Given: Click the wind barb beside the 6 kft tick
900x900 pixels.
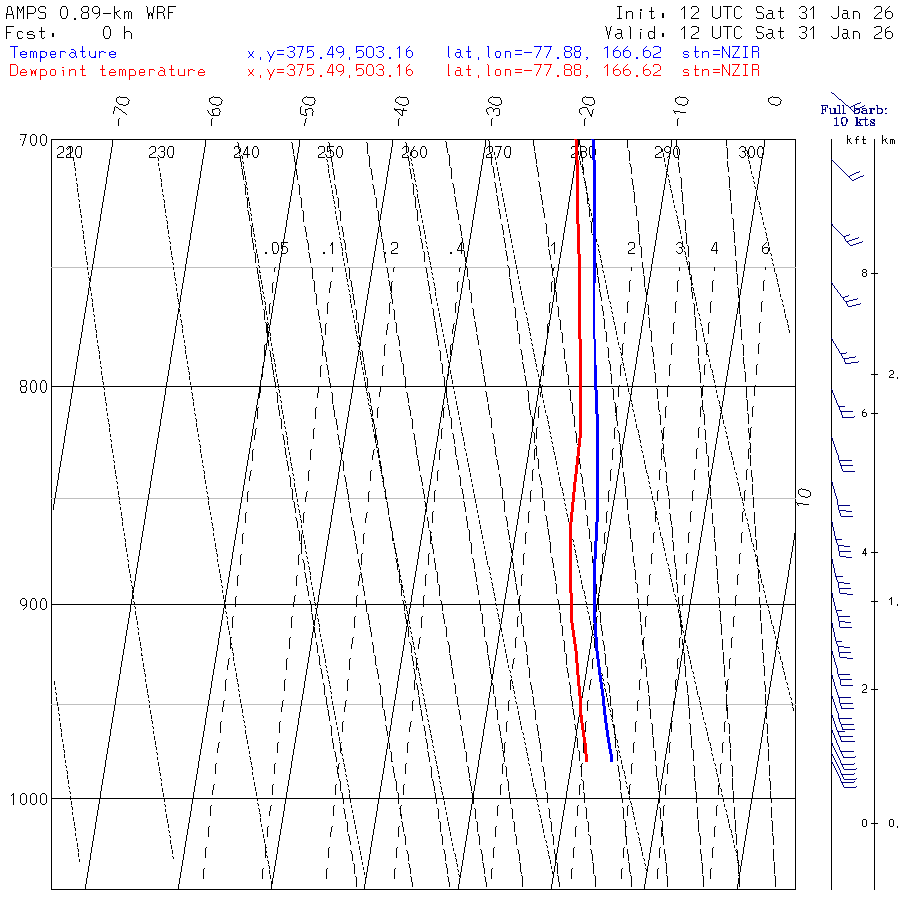Looking at the screenshot, I should tap(843, 405).
